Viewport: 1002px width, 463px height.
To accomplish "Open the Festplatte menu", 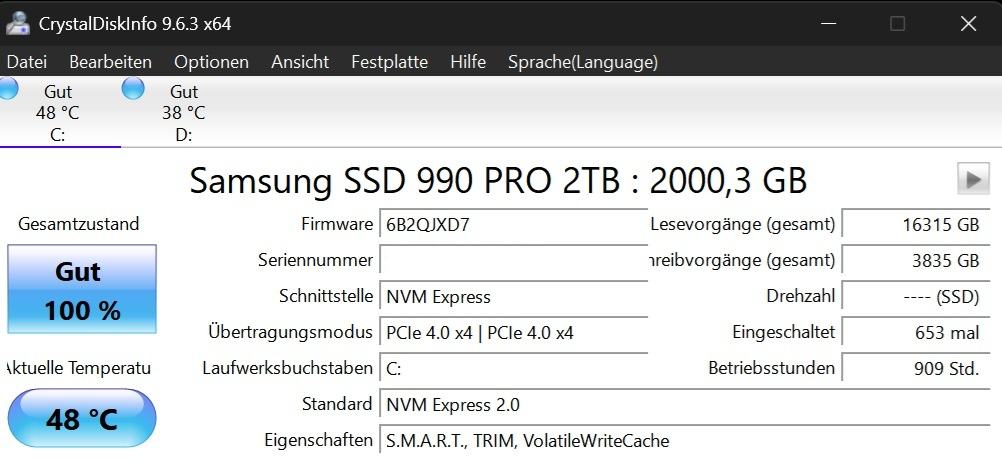I will click(389, 62).
